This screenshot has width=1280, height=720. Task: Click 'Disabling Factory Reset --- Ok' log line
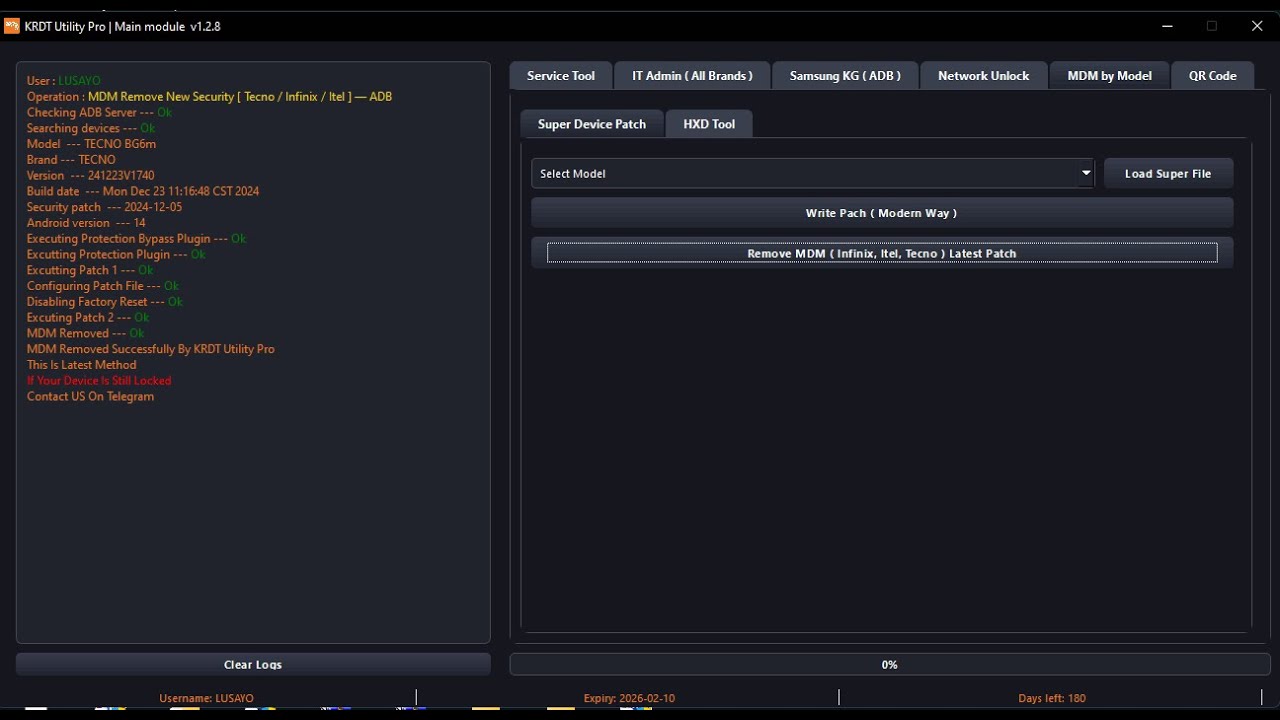(x=105, y=302)
